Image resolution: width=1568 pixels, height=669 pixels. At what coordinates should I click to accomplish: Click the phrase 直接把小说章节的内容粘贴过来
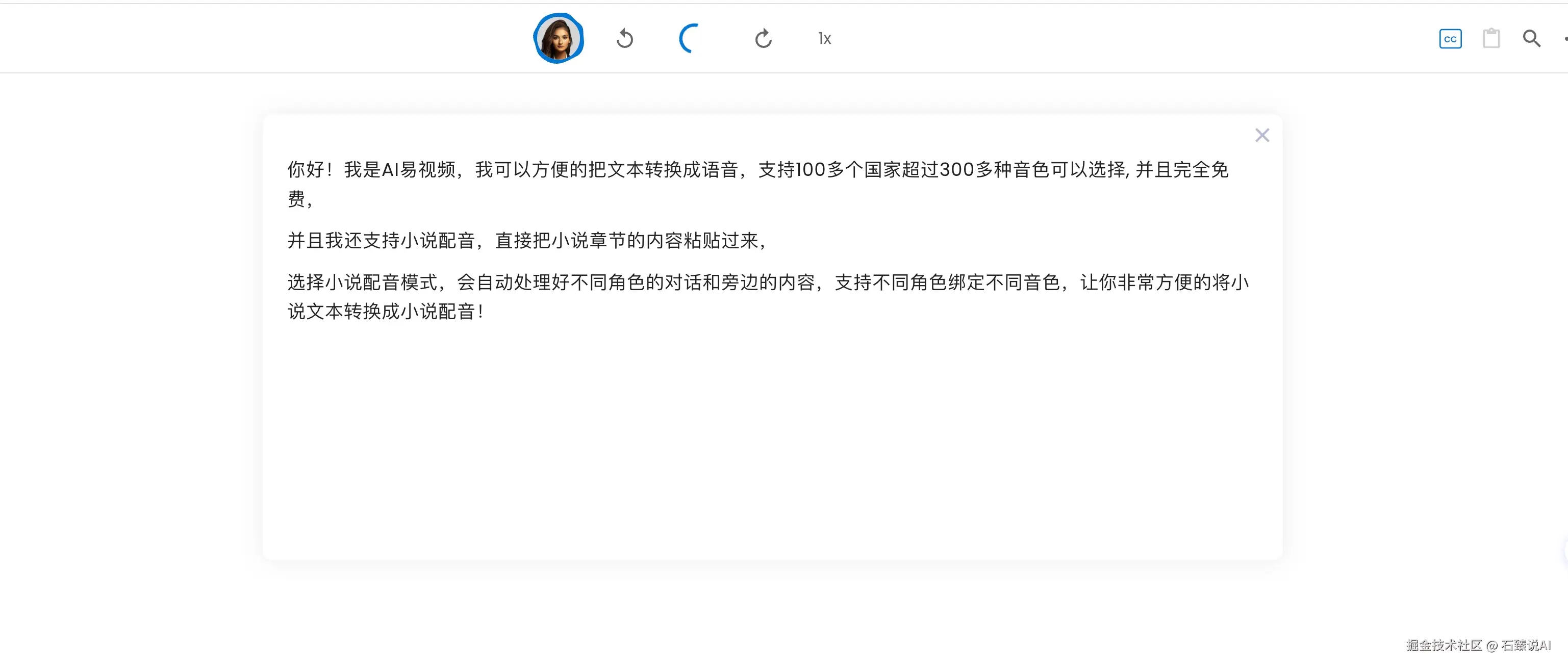(x=626, y=241)
